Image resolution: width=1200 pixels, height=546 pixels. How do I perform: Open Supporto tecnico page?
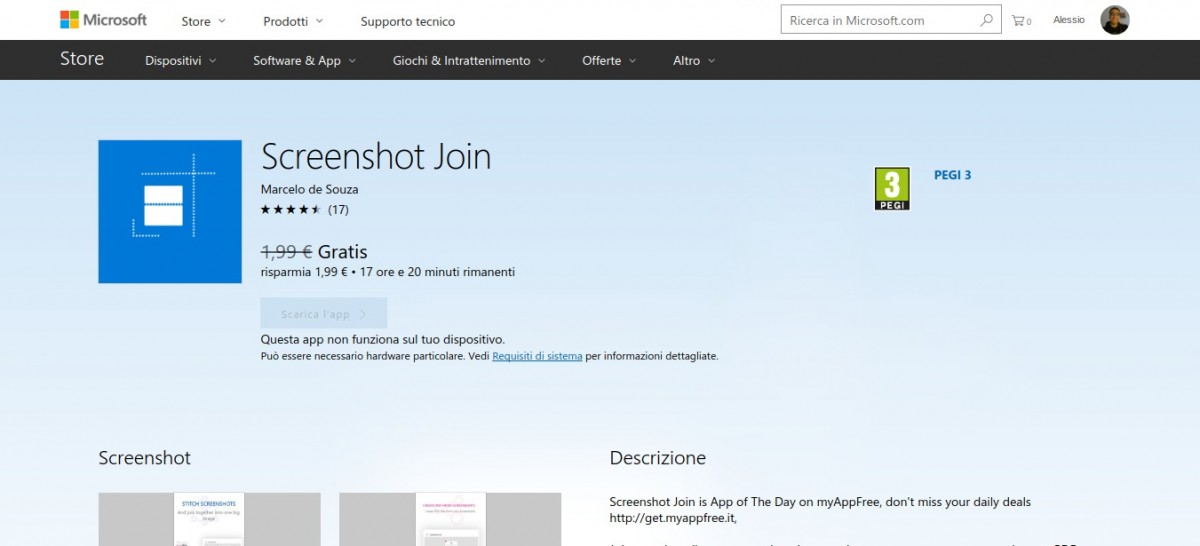click(407, 21)
